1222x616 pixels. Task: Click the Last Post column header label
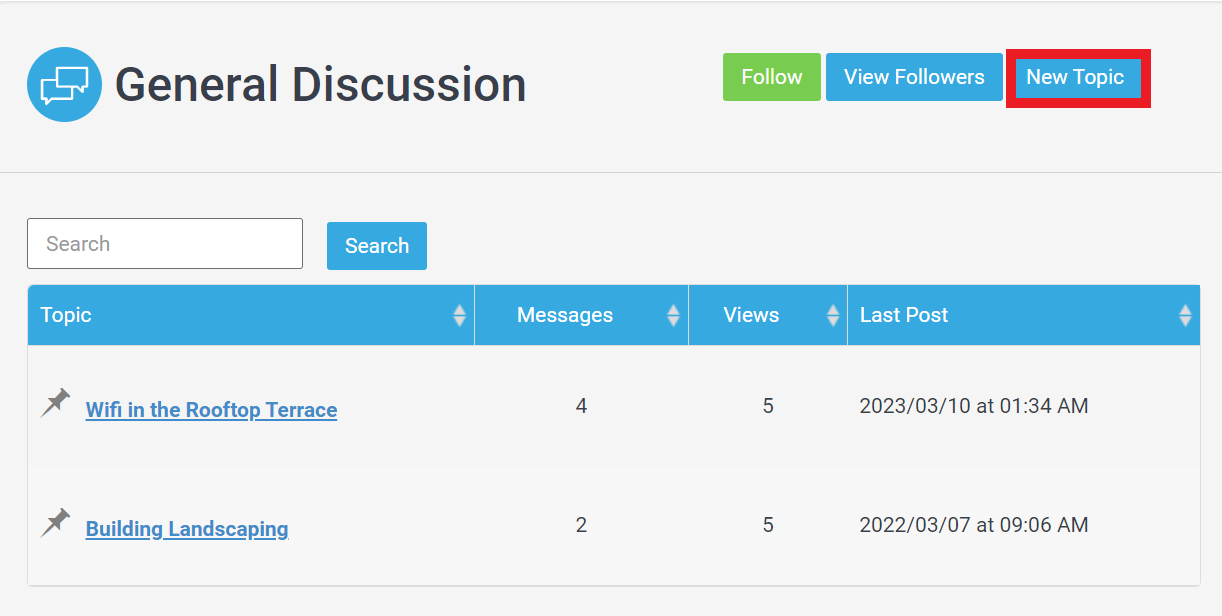904,315
